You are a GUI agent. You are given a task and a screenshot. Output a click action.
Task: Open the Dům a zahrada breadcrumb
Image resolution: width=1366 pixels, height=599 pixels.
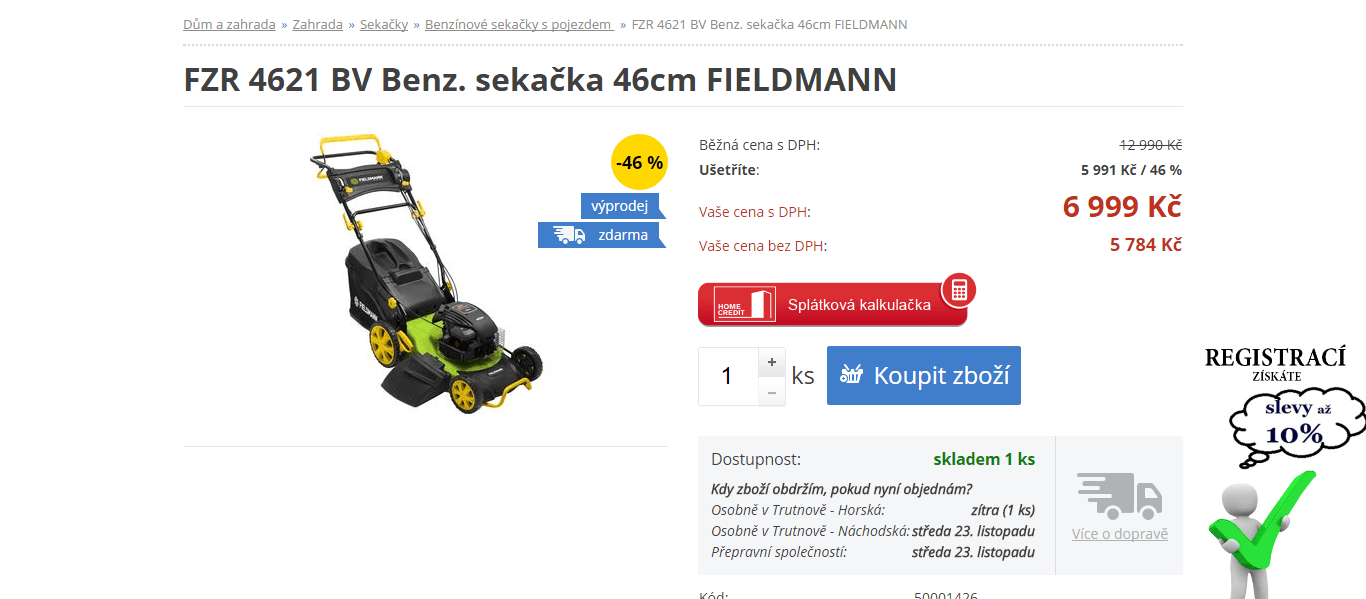229,24
